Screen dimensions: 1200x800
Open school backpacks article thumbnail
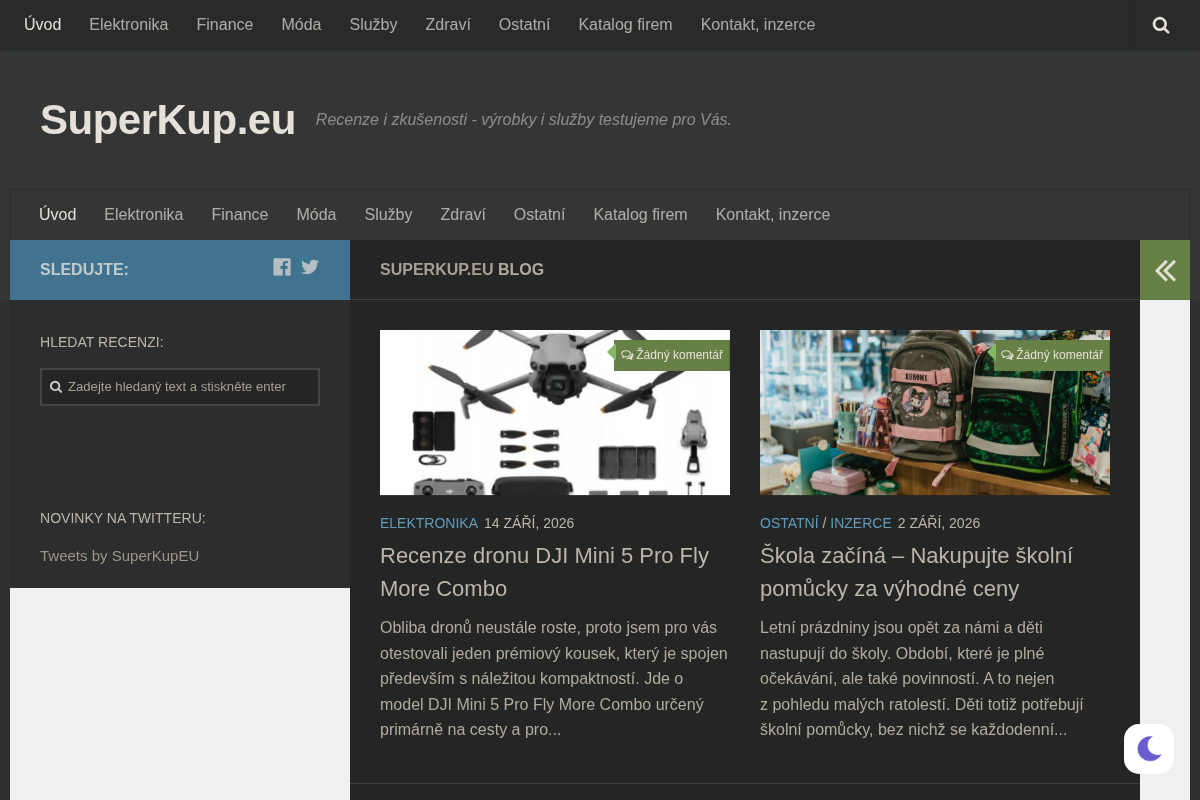click(x=935, y=412)
